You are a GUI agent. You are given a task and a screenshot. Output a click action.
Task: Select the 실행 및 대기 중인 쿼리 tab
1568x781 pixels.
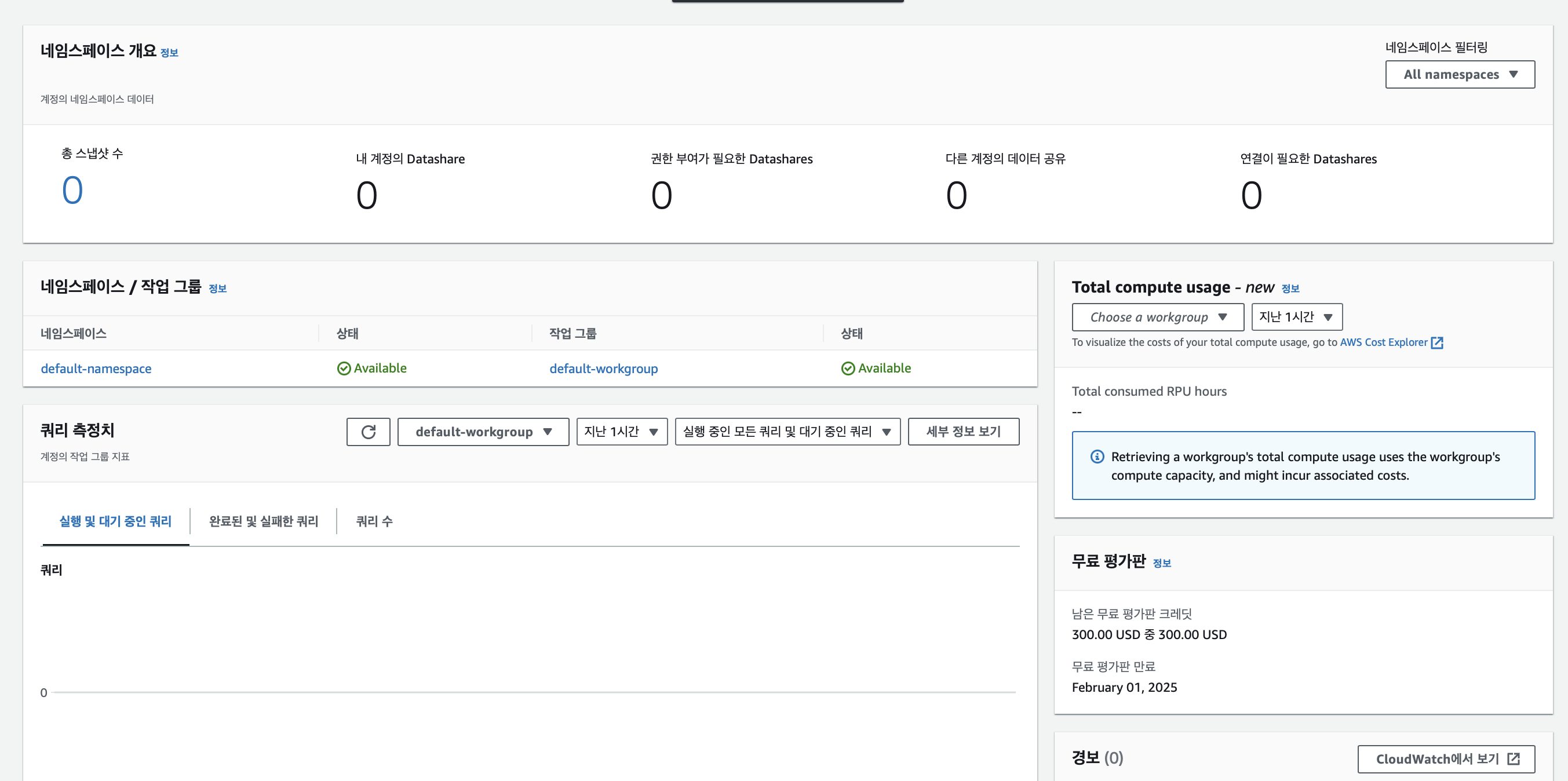(115, 521)
